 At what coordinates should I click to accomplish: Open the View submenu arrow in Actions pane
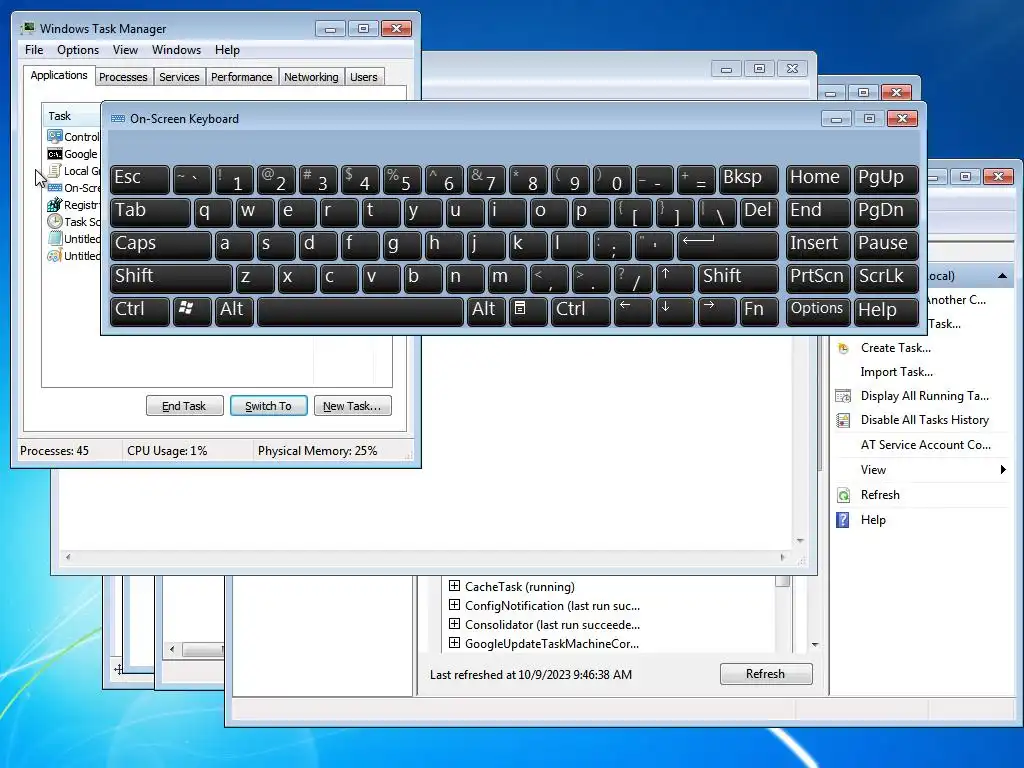pyautogui.click(x=1003, y=470)
